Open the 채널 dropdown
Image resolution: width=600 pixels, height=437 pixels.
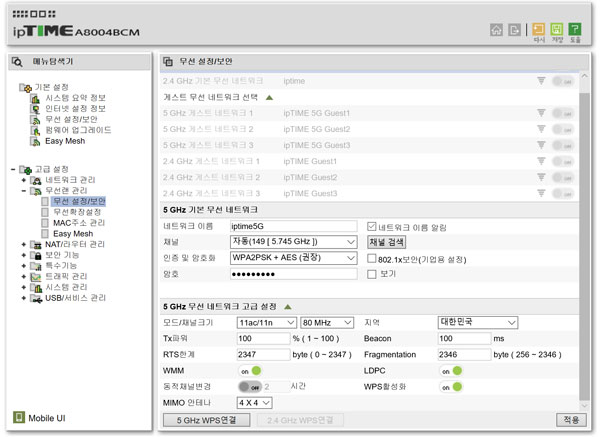point(293,242)
